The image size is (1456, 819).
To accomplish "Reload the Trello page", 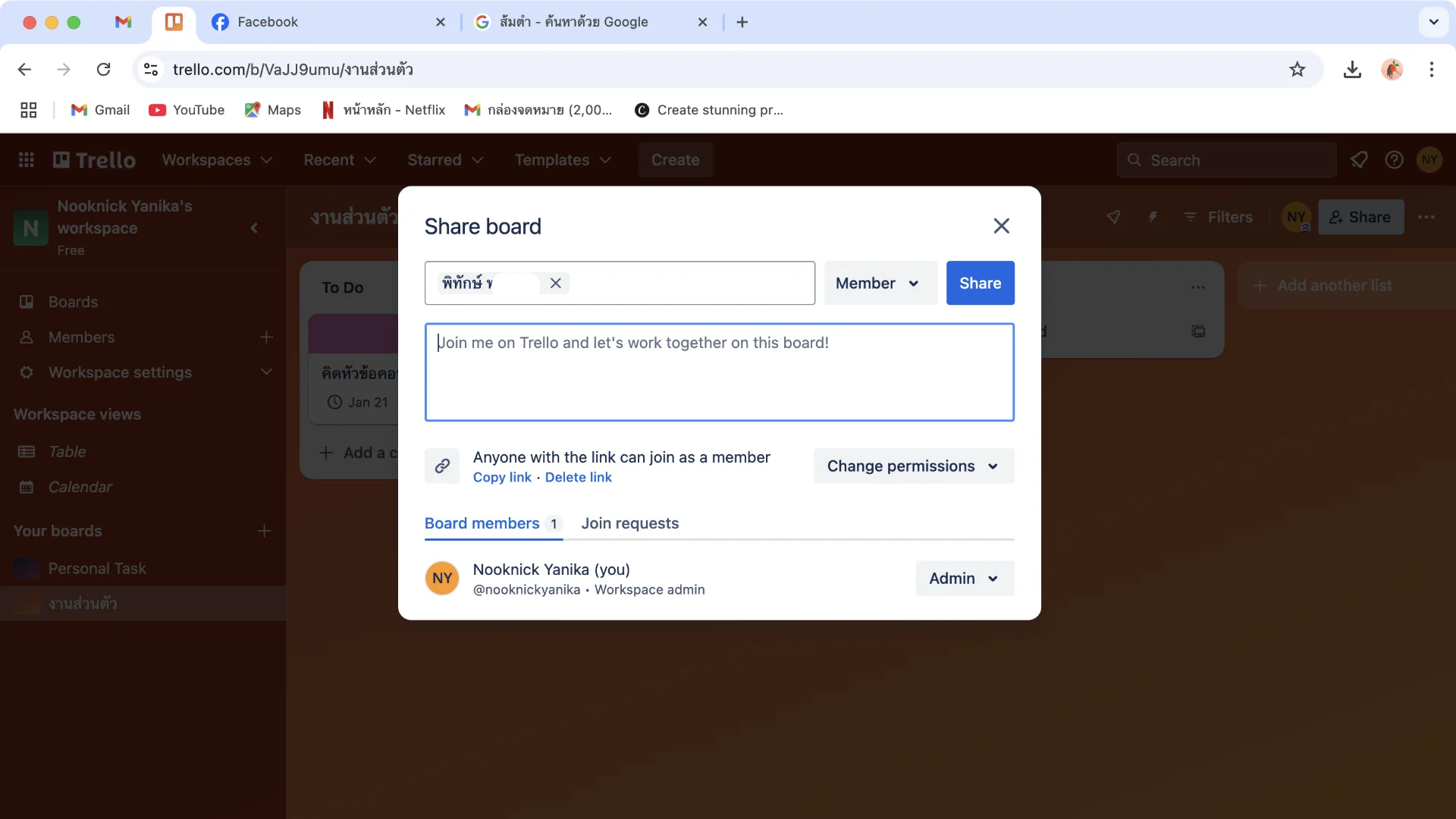I will (104, 70).
